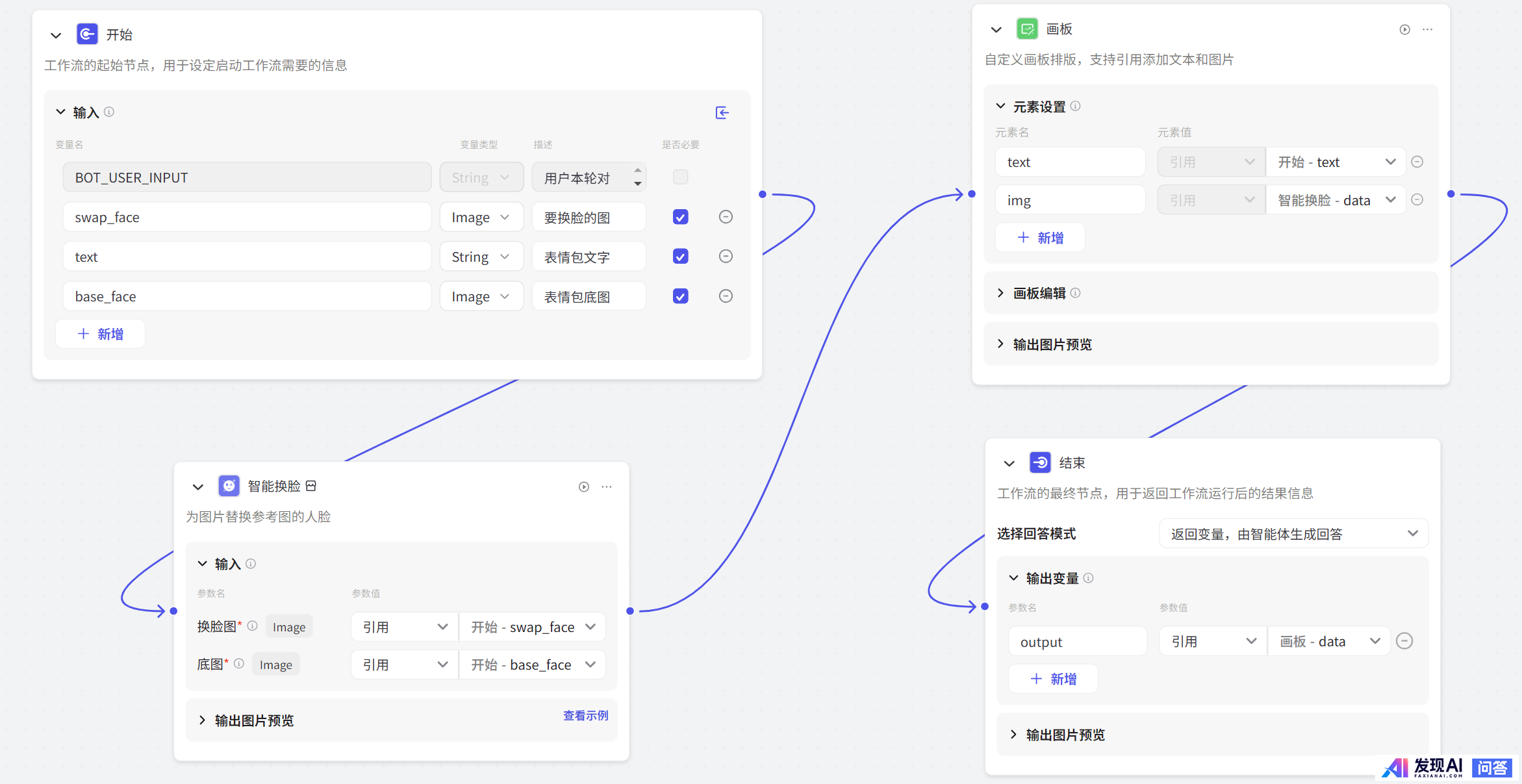Uncheck required box for base_face

[x=680, y=296]
